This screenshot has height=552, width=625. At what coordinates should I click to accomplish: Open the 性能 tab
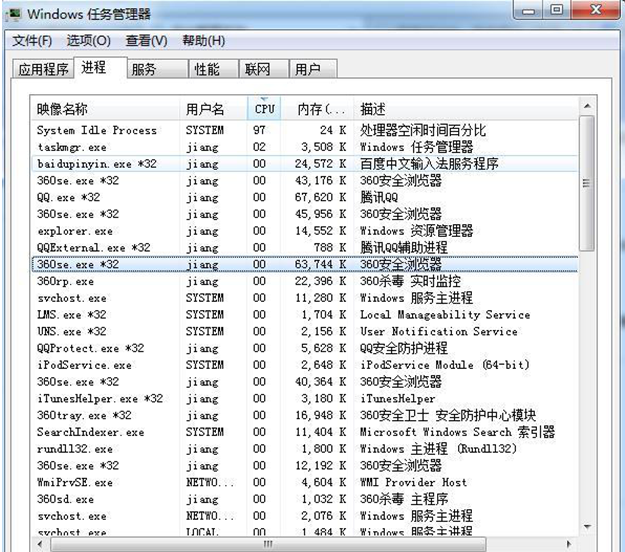(214, 69)
